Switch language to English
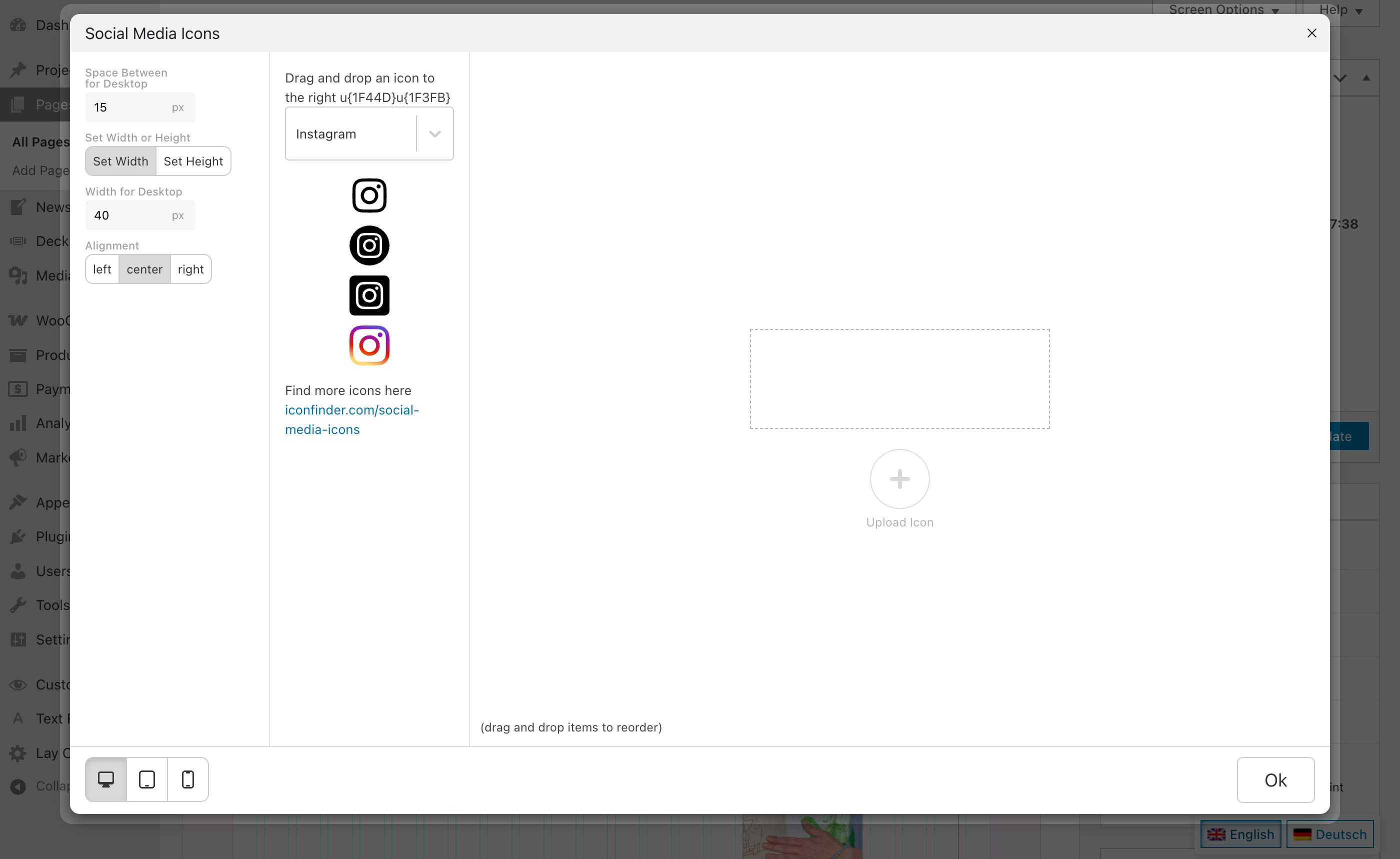The image size is (1400, 859). point(1240,834)
